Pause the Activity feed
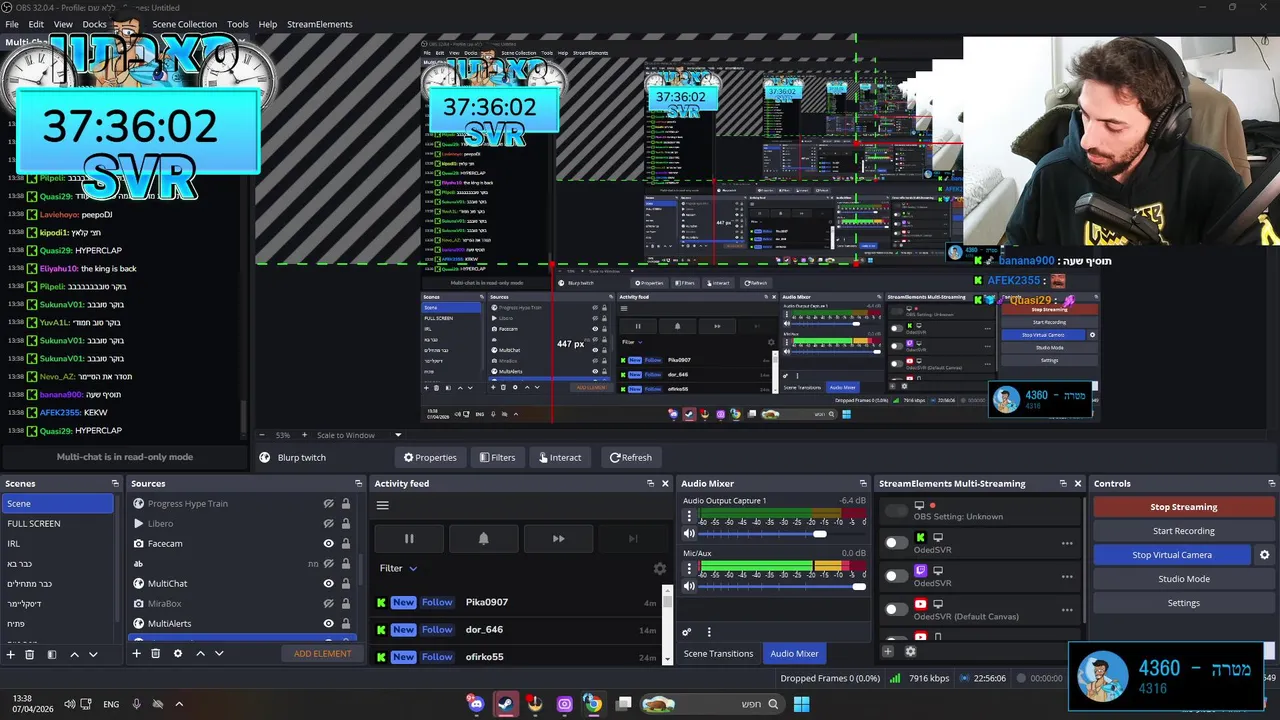This screenshot has width=1280, height=720. pyautogui.click(x=409, y=538)
